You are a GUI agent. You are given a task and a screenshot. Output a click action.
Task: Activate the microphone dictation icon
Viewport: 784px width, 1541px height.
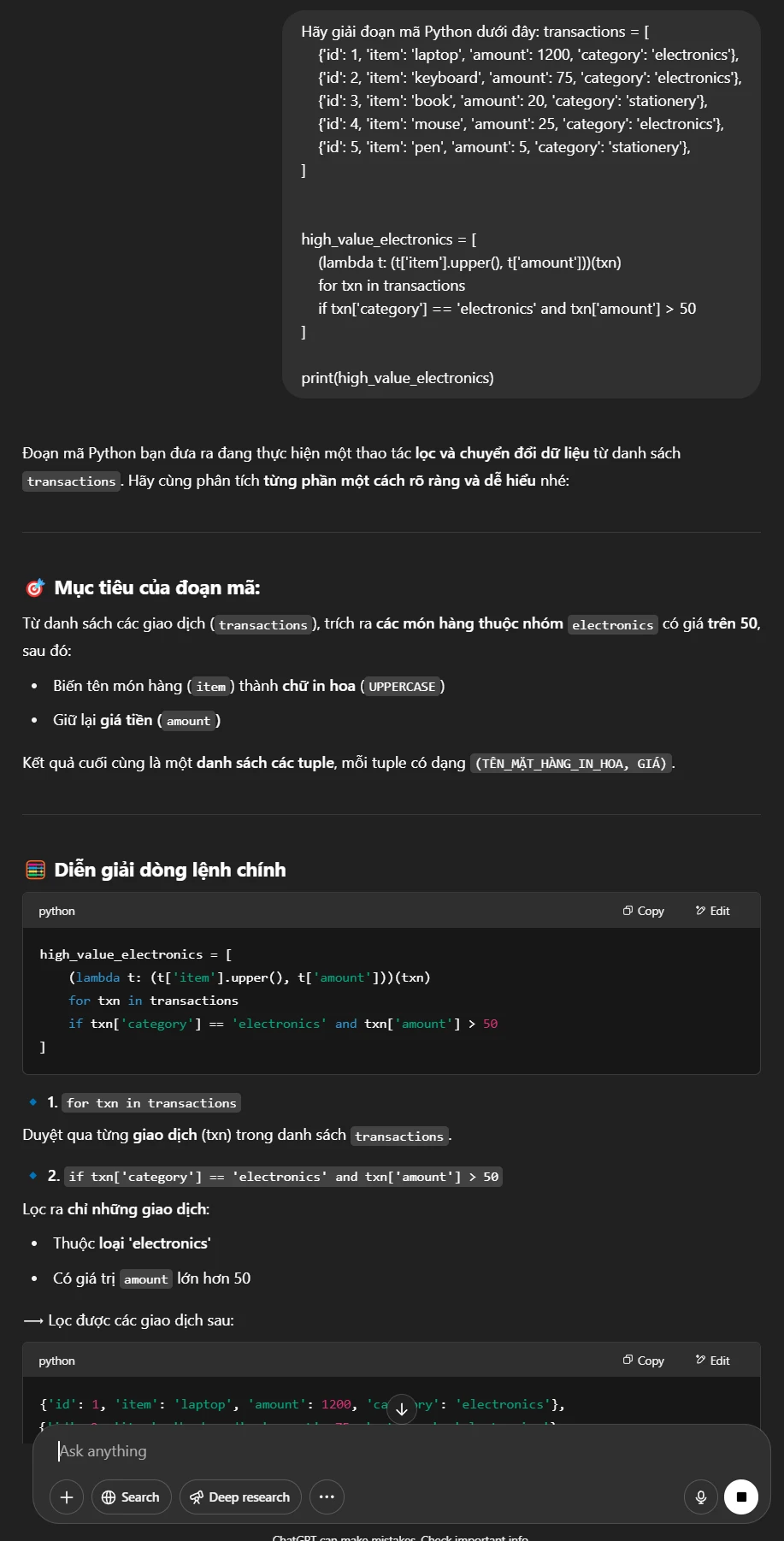(701, 1497)
